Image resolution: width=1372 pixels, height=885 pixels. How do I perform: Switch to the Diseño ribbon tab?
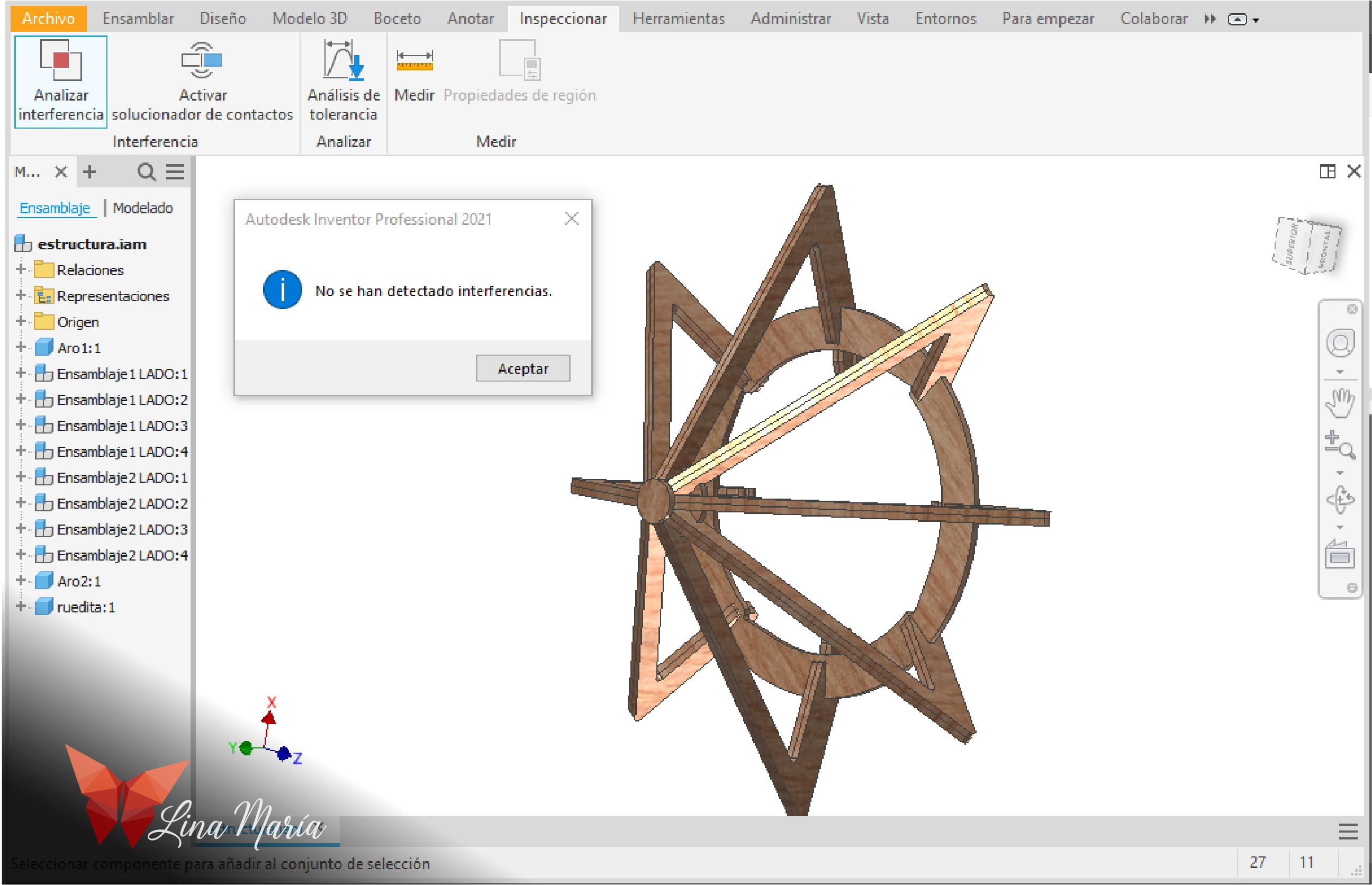[223, 19]
